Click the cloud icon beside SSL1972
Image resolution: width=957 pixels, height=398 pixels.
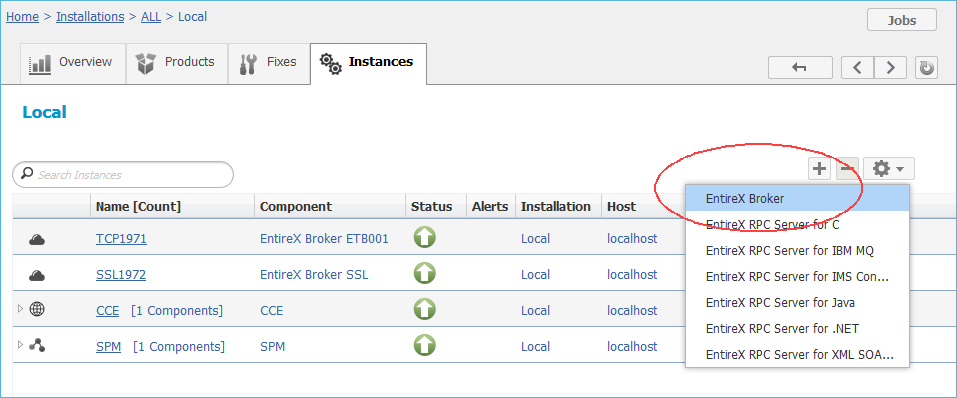pyautogui.click(x=37, y=275)
